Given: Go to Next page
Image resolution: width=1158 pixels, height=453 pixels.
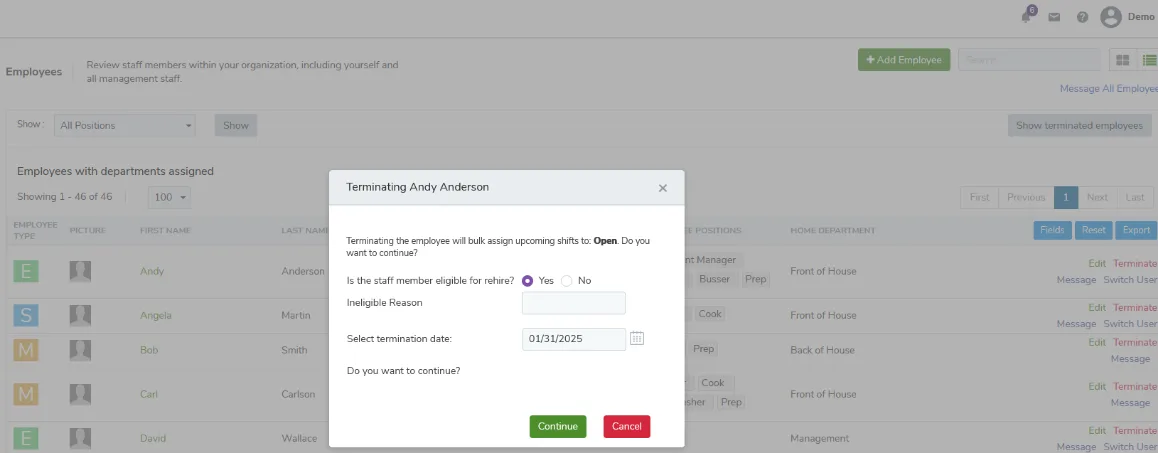Looking at the screenshot, I should [1097, 197].
